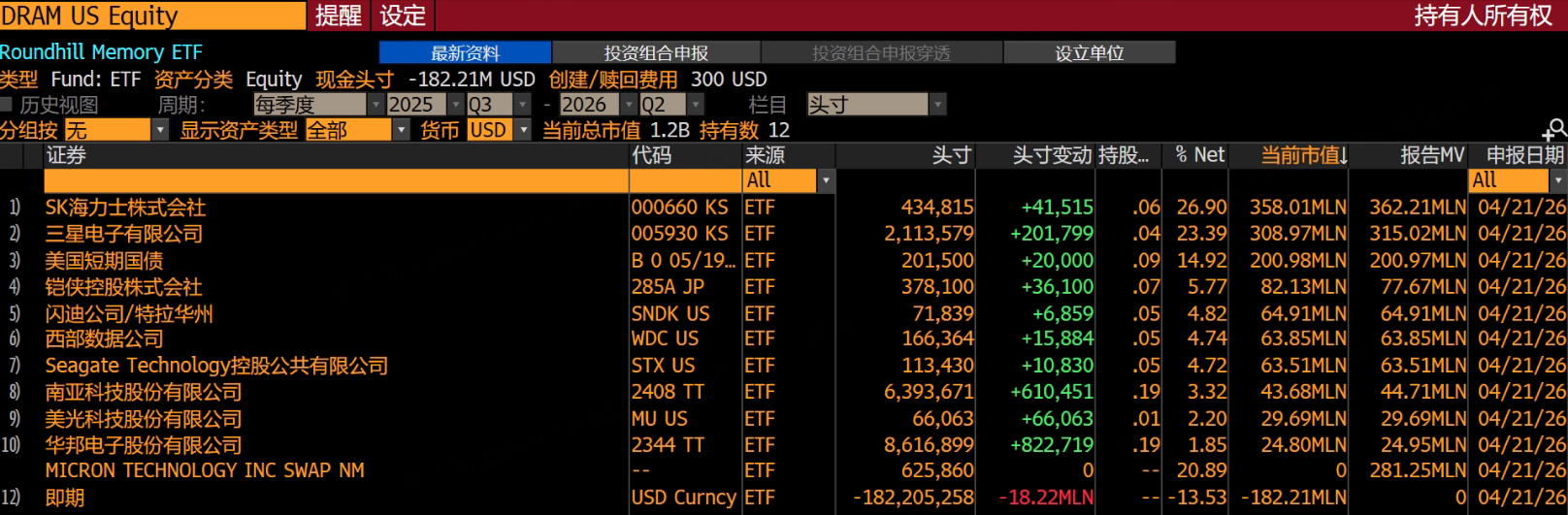1568x515 pixels.
Task: Click the 代码 filter field
Action: 685,180
